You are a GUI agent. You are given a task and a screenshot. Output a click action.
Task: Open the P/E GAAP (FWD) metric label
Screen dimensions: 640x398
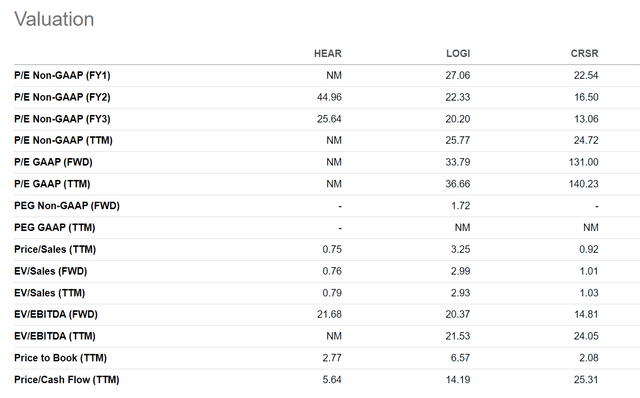click(x=53, y=162)
